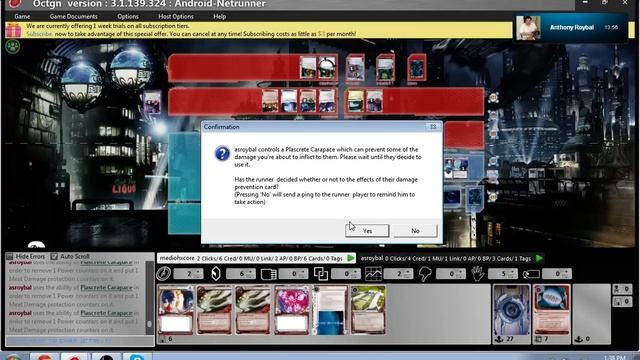
Task: Click the Credits counter value showing 6
Action: tap(241, 274)
